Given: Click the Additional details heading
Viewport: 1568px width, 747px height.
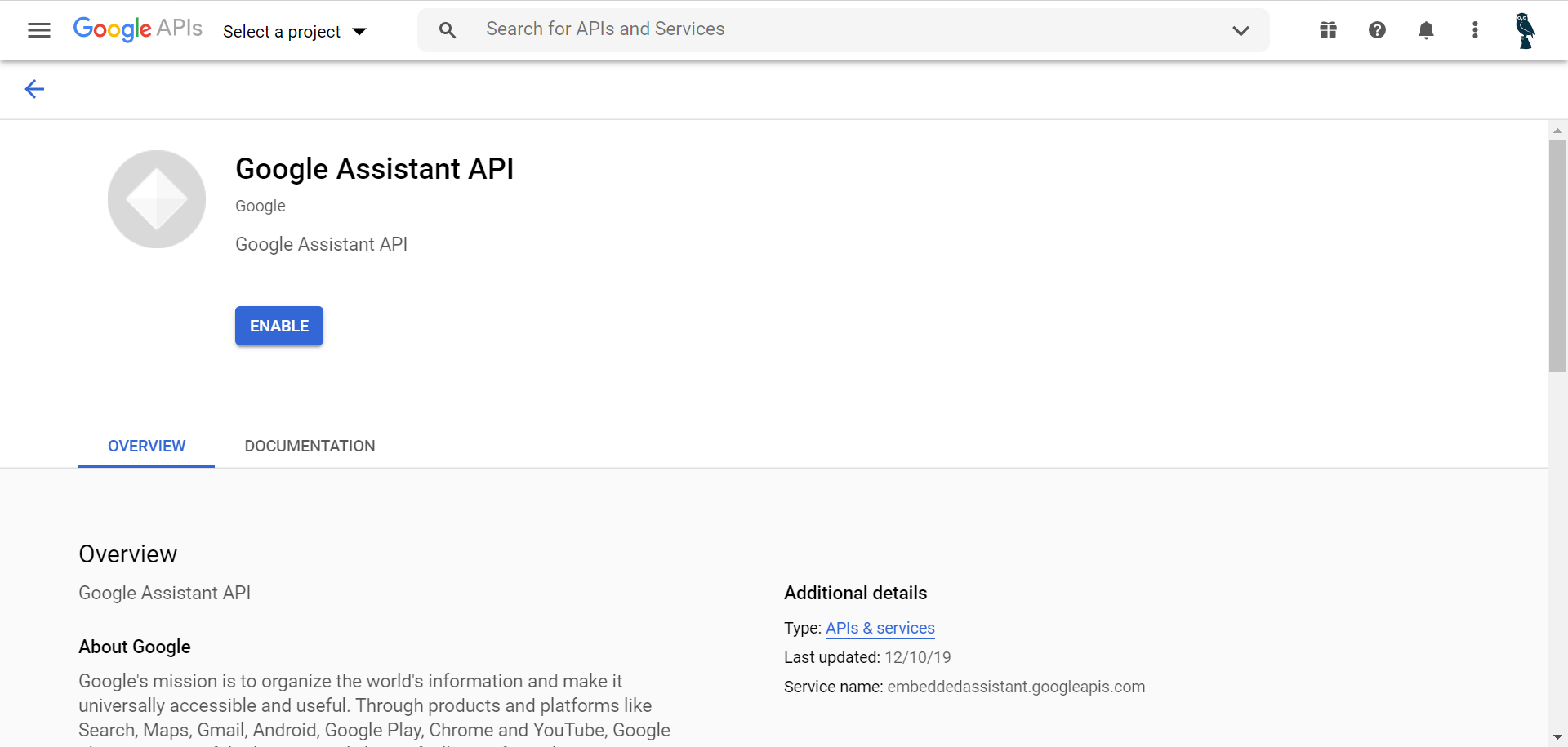Looking at the screenshot, I should click(x=855, y=593).
